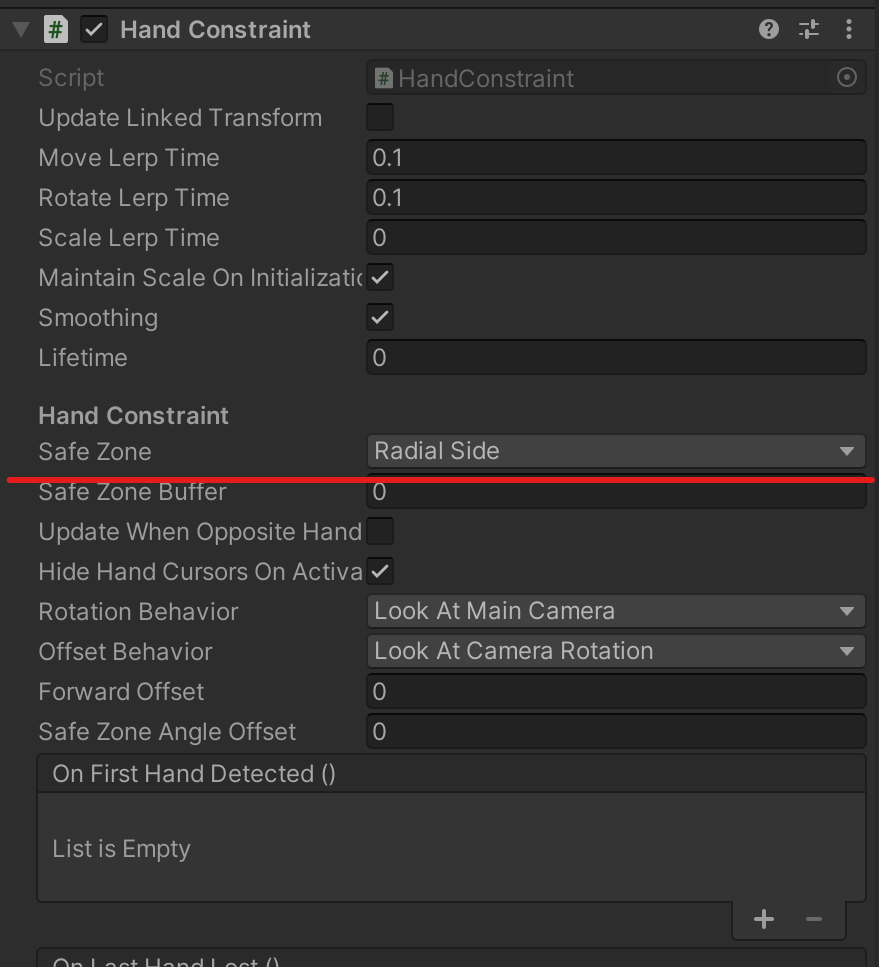Image resolution: width=879 pixels, height=967 pixels.
Task: Uncheck Hide Hand Cursors On Activate
Action: [x=380, y=571]
